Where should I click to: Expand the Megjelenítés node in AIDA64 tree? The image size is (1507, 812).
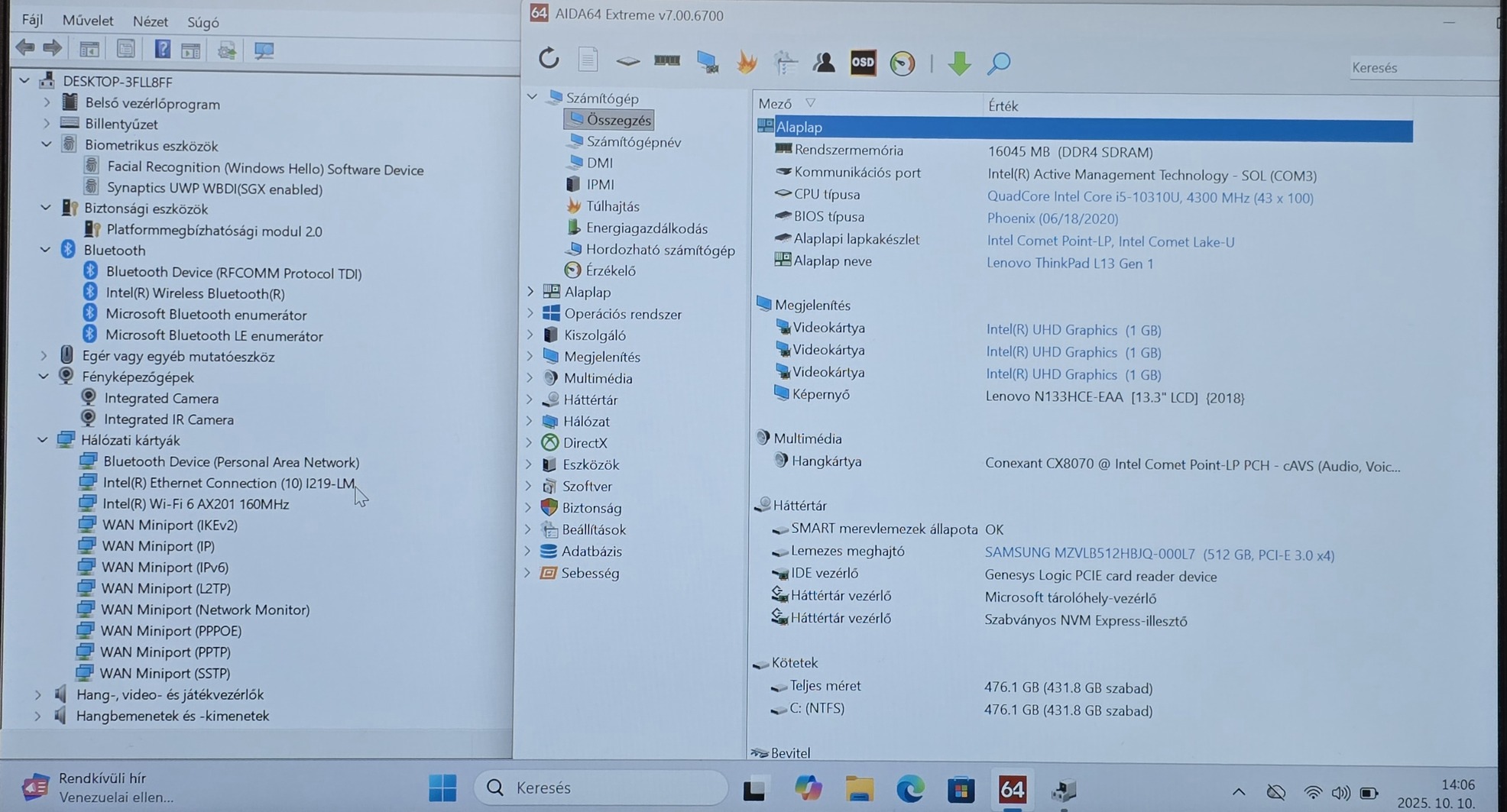[x=530, y=356]
